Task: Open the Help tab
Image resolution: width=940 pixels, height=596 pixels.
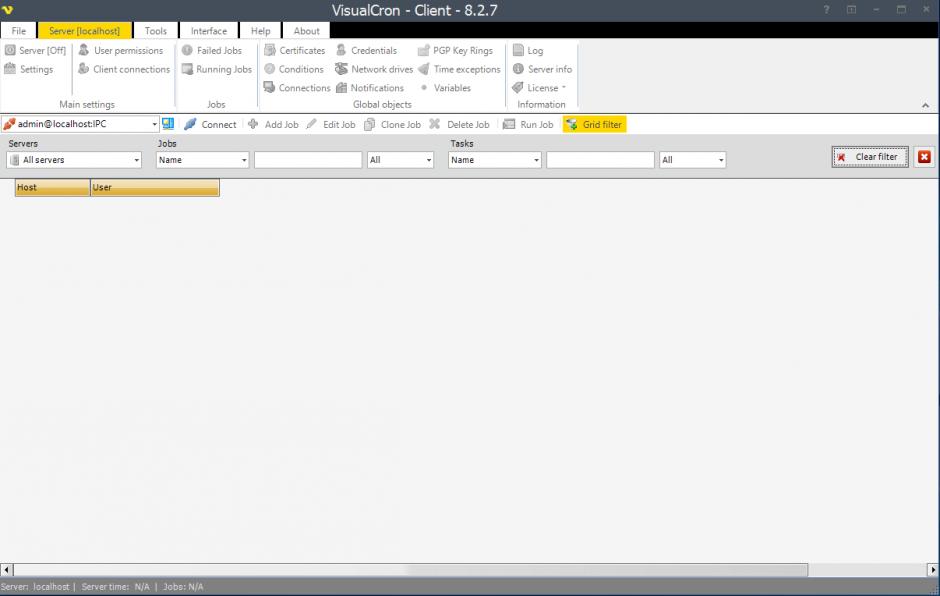Action: tap(260, 31)
